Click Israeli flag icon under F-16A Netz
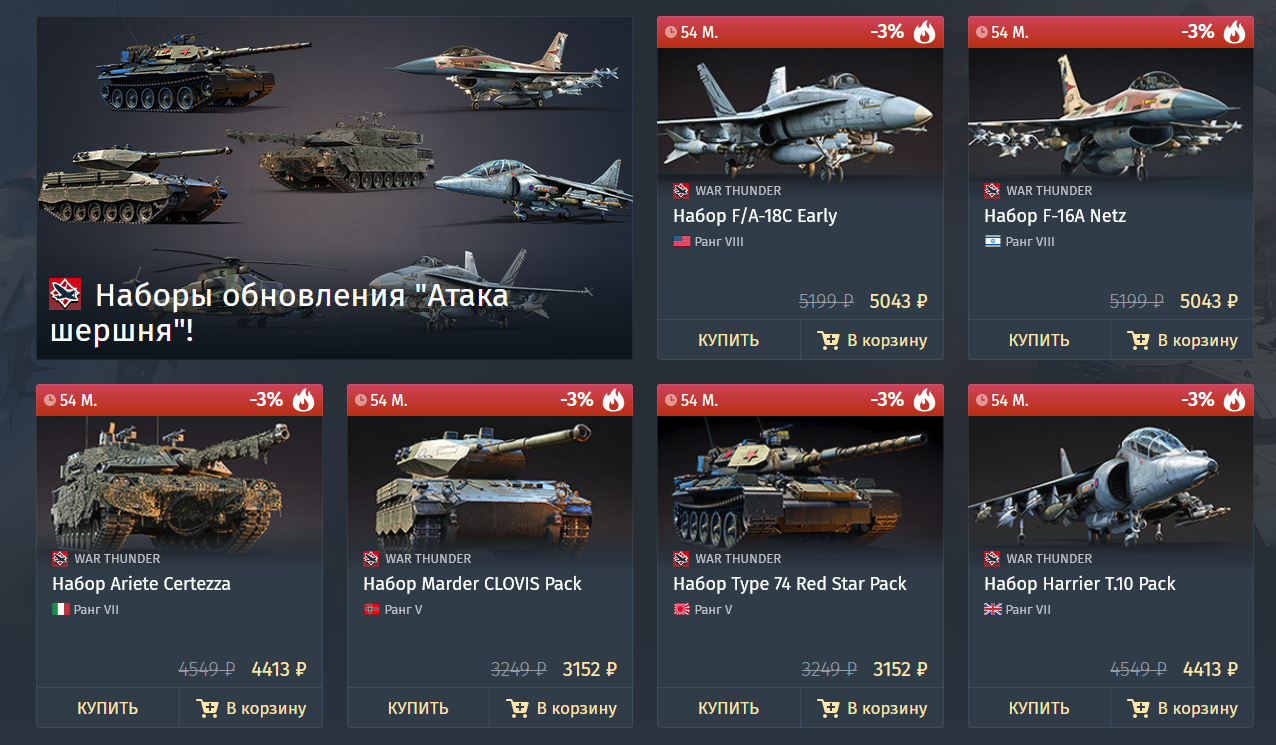Viewport: 1276px width, 745px height. (x=993, y=242)
